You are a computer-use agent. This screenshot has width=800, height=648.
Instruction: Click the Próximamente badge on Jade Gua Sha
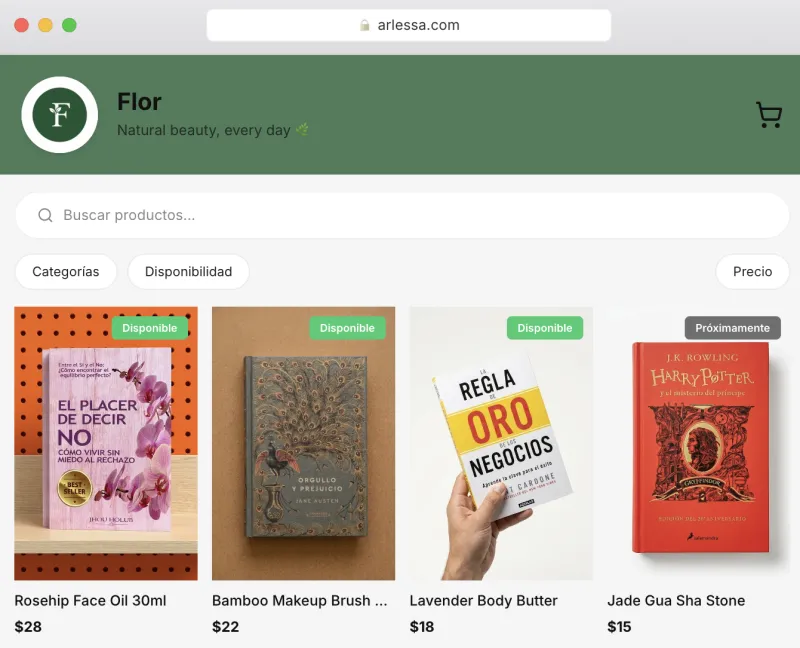[733, 328]
